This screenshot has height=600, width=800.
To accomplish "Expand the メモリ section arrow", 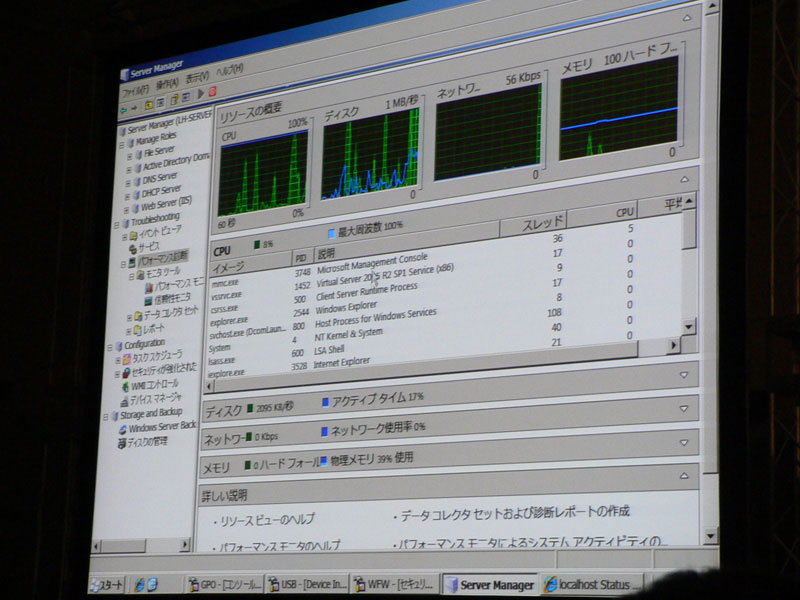I will pyautogui.click(x=684, y=443).
